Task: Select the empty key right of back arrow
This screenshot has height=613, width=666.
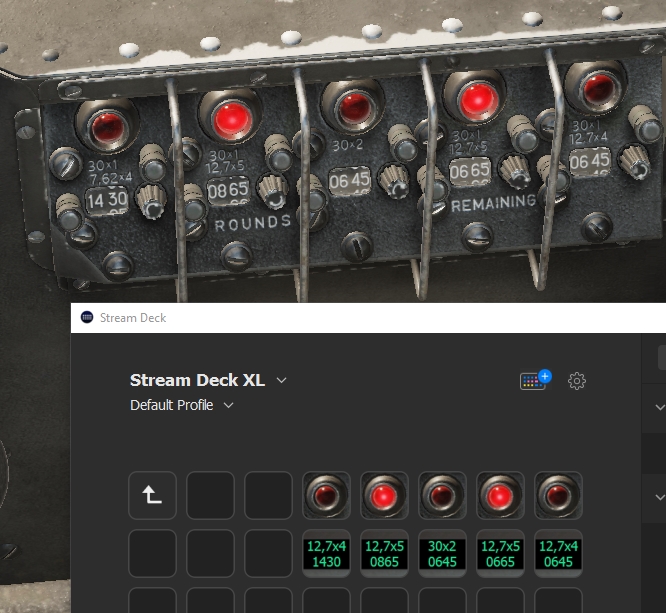Action: tap(210, 496)
